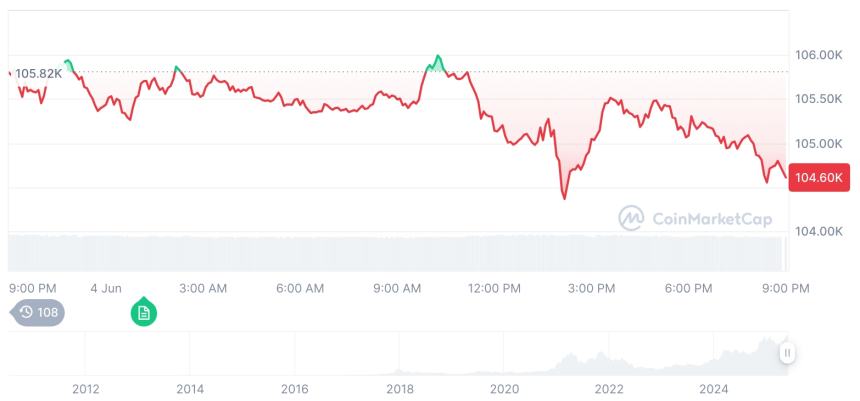Select 2022 on the year navigator
The height and width of the screenshot is (401, 860).
tap(608, 388)
